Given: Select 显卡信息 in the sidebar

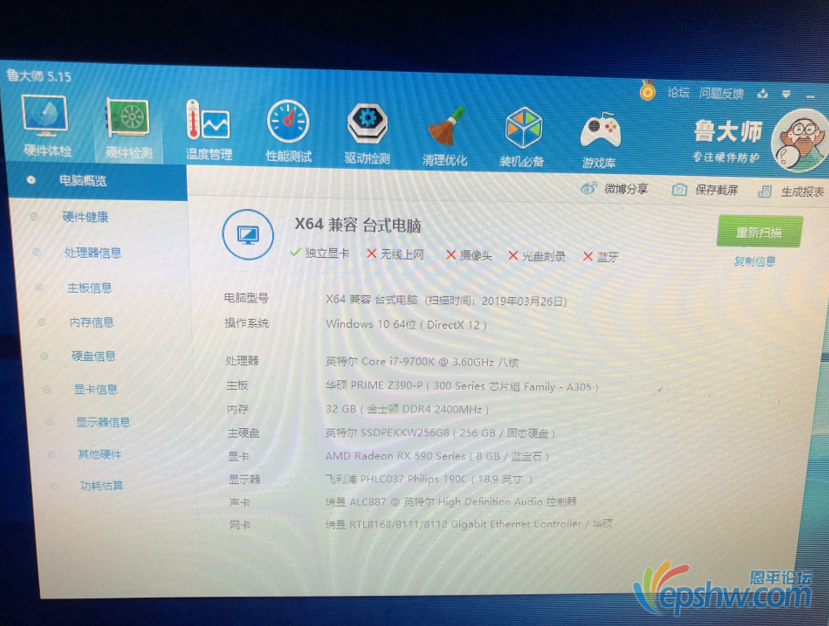Looking at the screenshot, I should tap(95, 389).
